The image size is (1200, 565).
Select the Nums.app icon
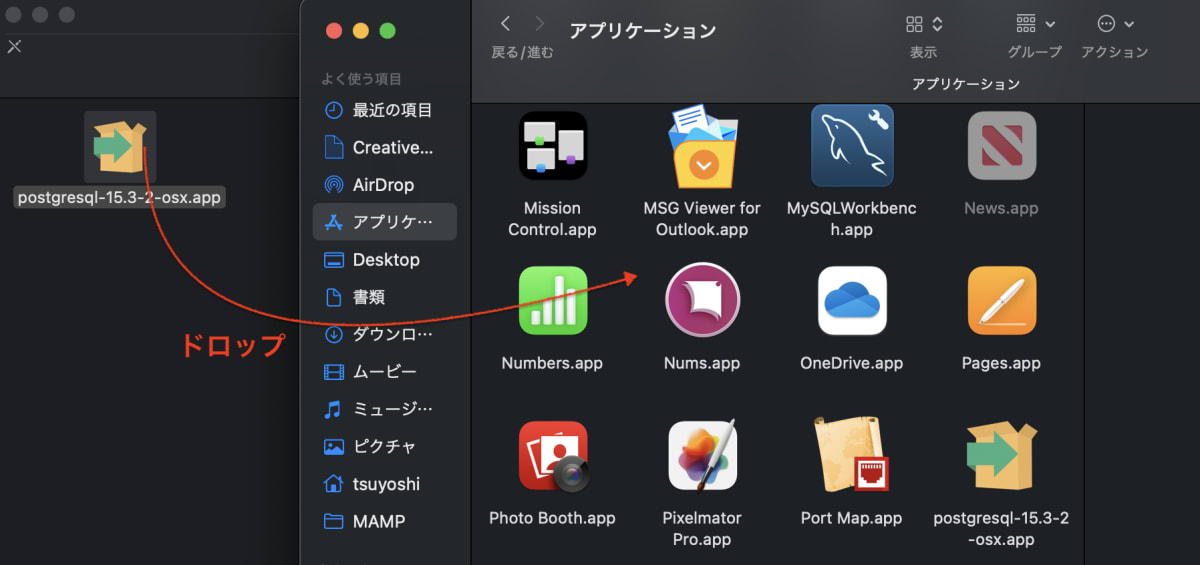tap(703, 300)
